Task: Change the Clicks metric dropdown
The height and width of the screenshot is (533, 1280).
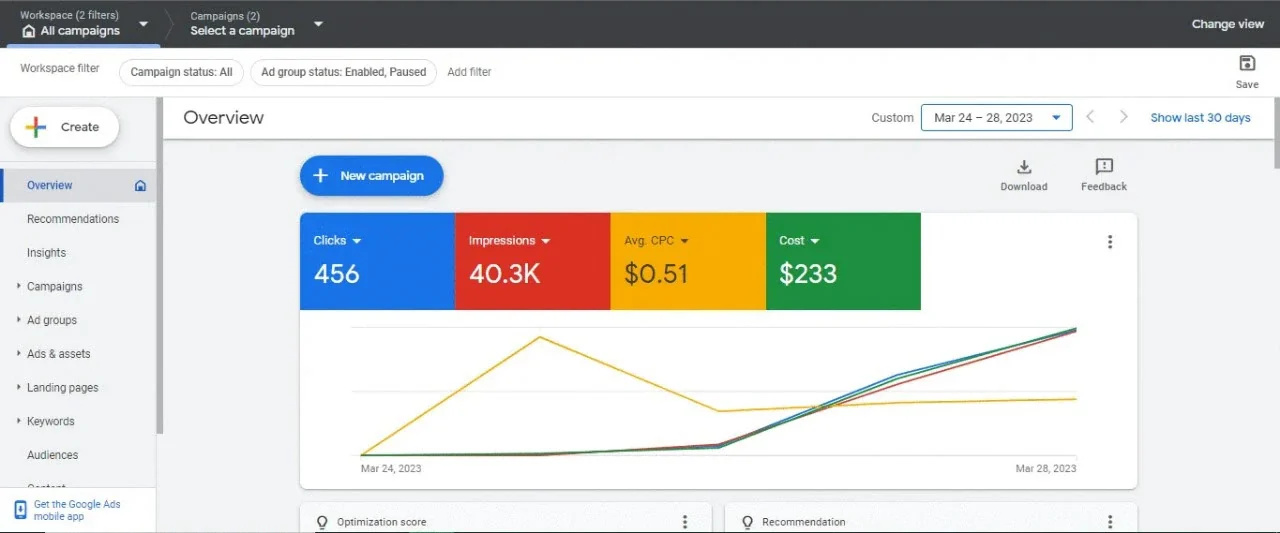Action: pyautogui.click(x=357, y=241)
